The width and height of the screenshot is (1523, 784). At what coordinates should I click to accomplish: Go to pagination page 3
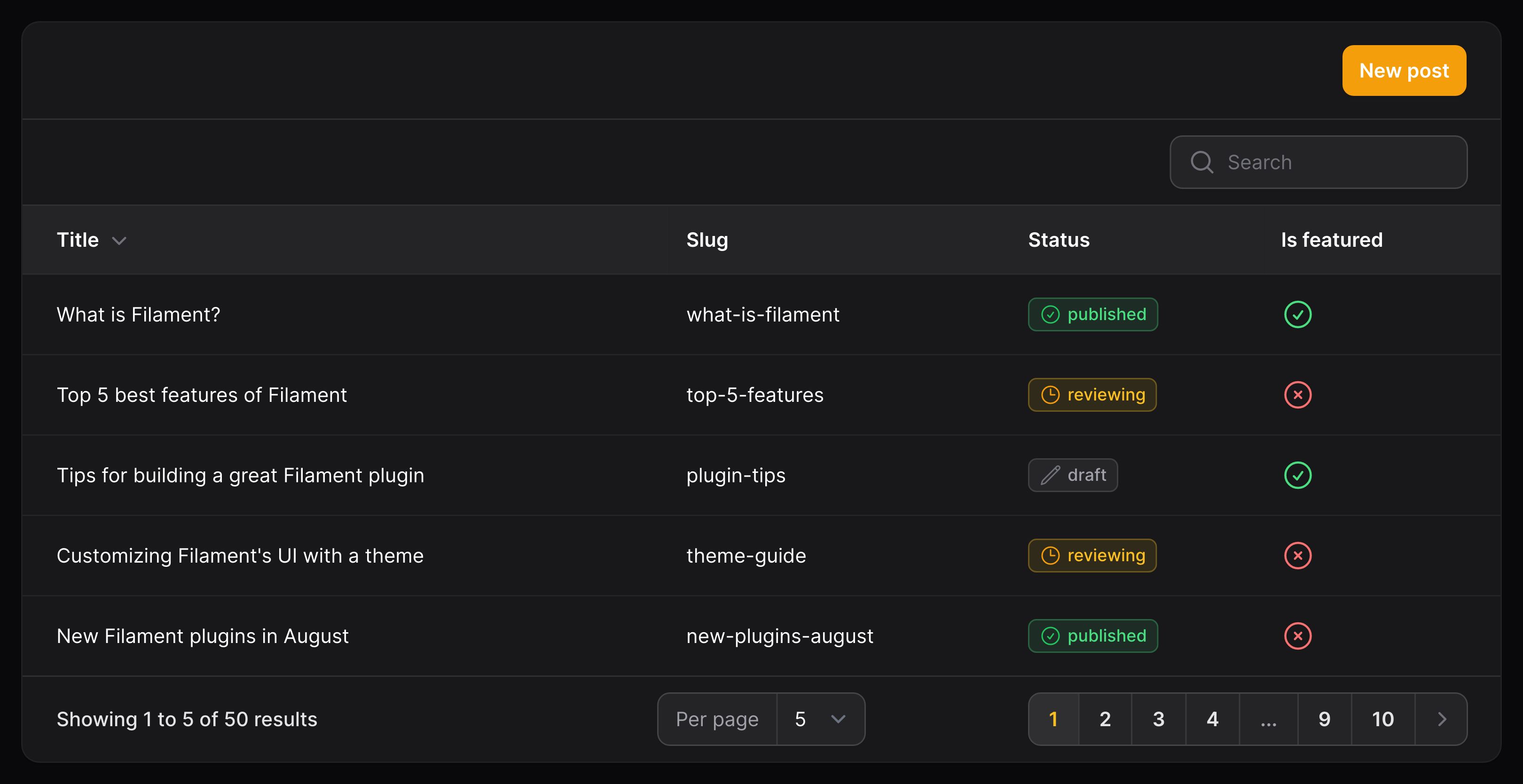coord(1158,719)
